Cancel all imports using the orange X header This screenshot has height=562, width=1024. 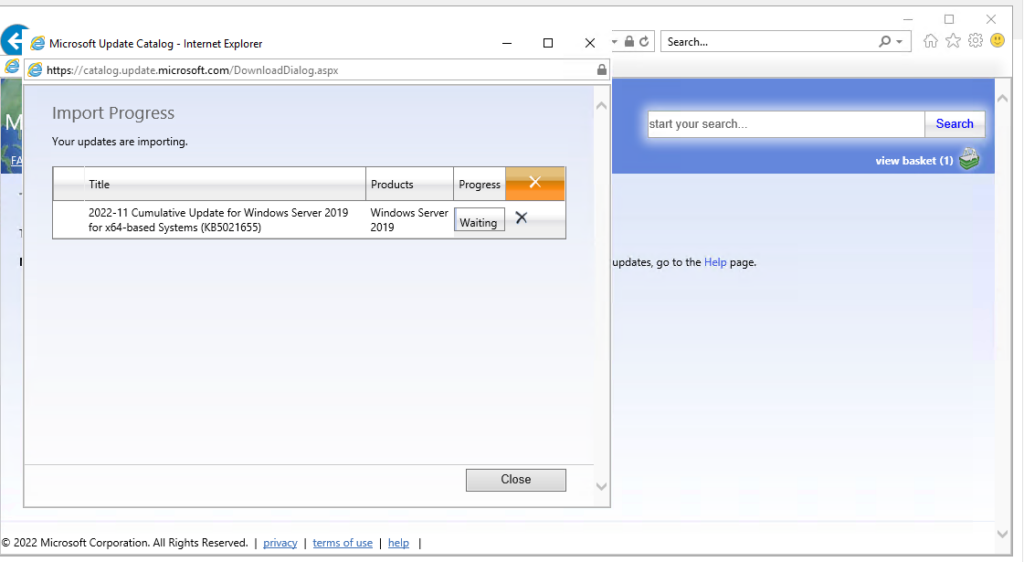[x=535, y=183]
